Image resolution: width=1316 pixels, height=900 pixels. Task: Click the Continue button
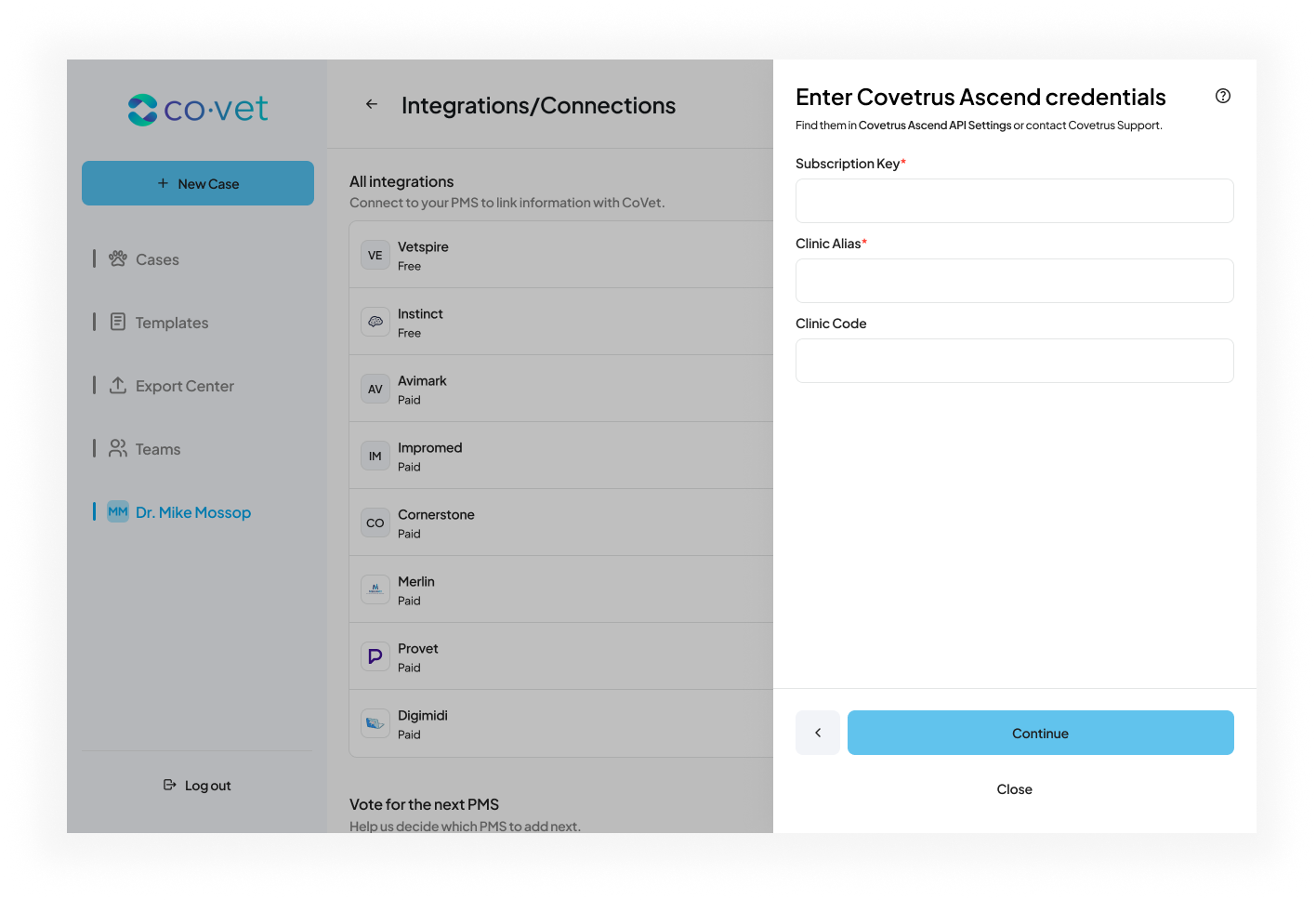1041,733
